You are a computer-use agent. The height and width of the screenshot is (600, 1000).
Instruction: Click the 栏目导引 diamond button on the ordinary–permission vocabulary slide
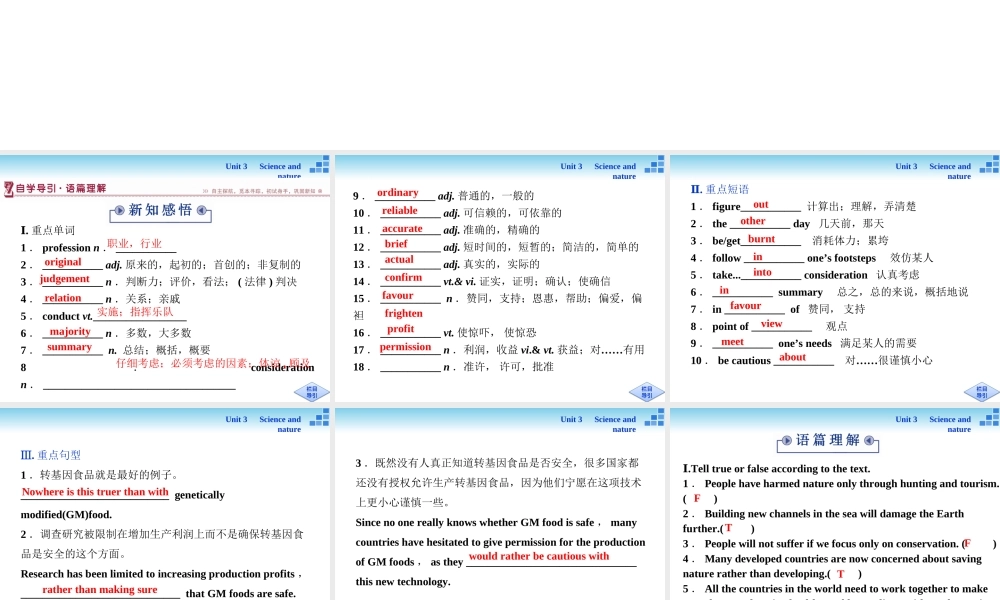point(647,391)
